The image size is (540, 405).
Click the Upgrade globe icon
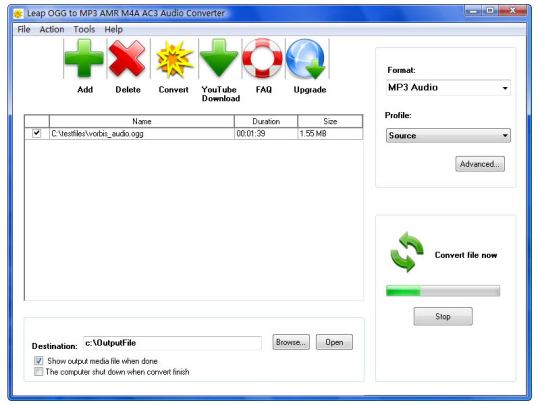(x=306, y=59)
